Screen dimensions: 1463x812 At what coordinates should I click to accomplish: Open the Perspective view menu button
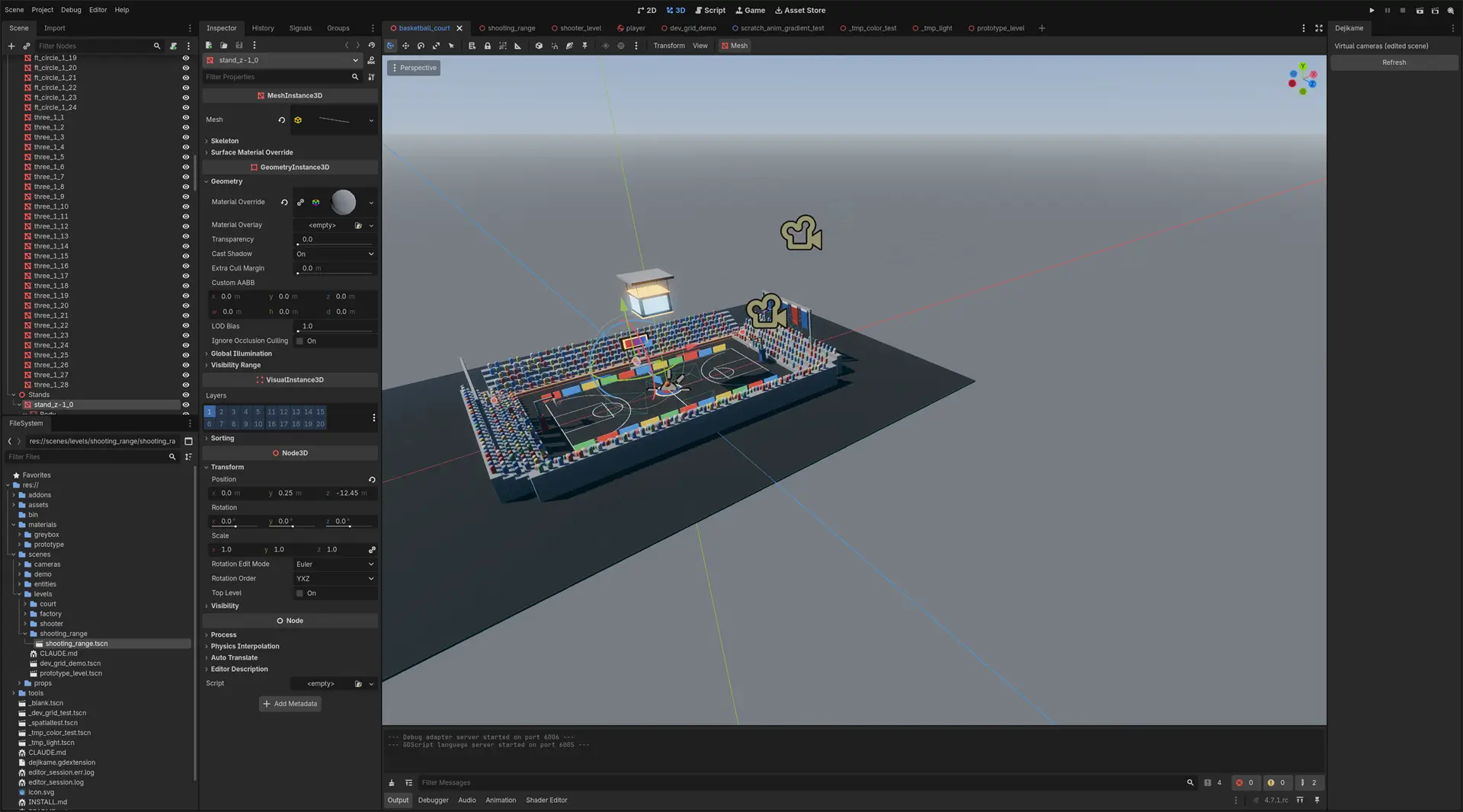(415, 68)
